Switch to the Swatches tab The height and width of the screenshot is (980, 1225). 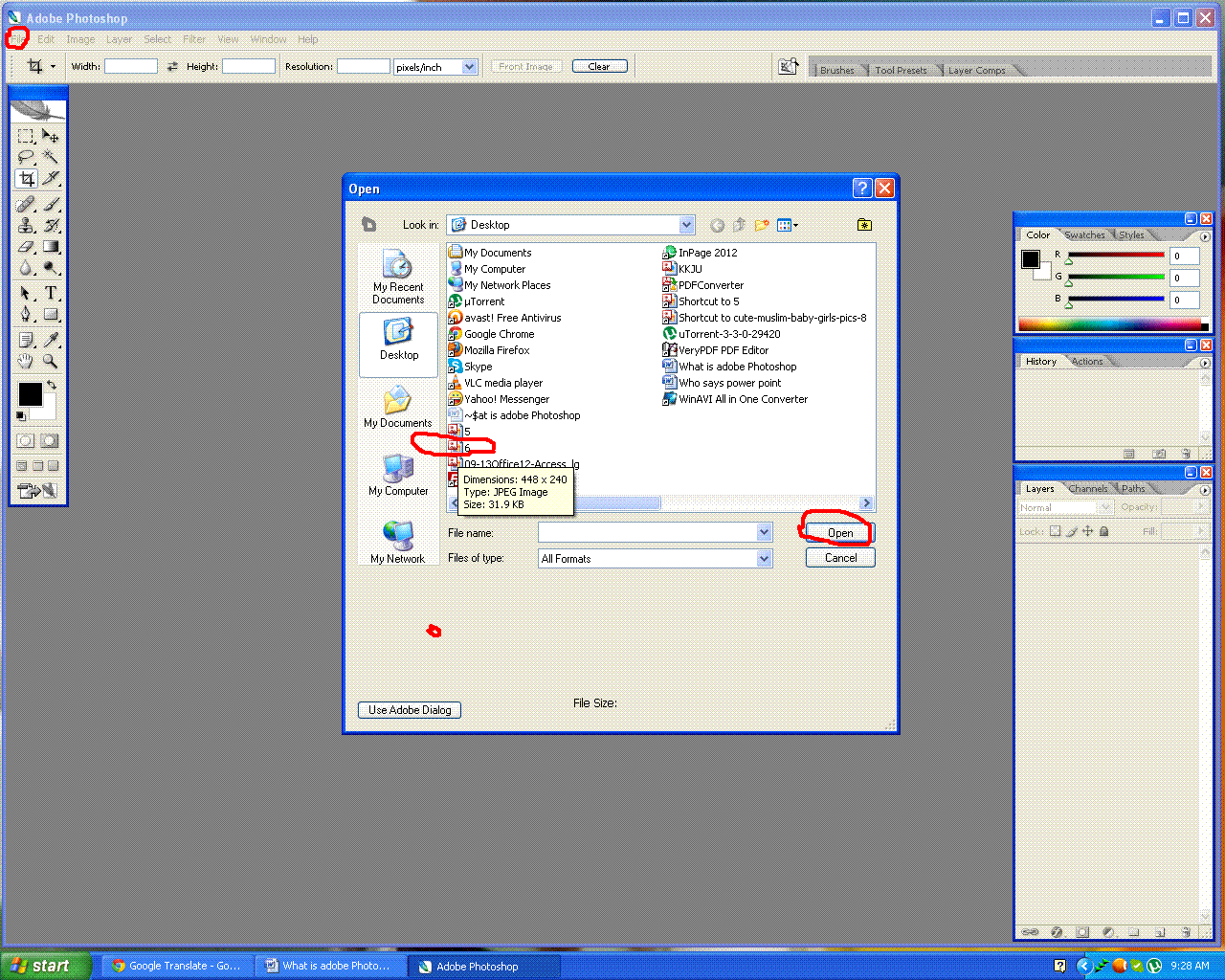point(1084,235)
